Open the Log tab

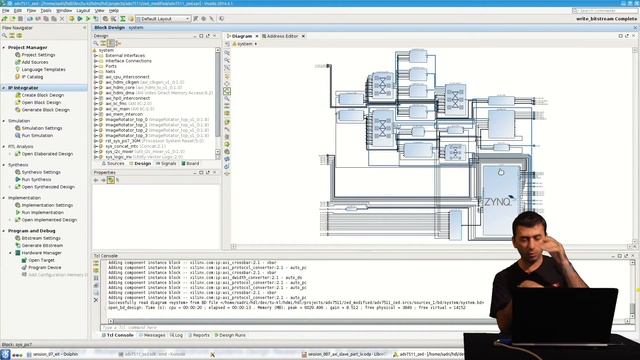click(x=176, y=335)
